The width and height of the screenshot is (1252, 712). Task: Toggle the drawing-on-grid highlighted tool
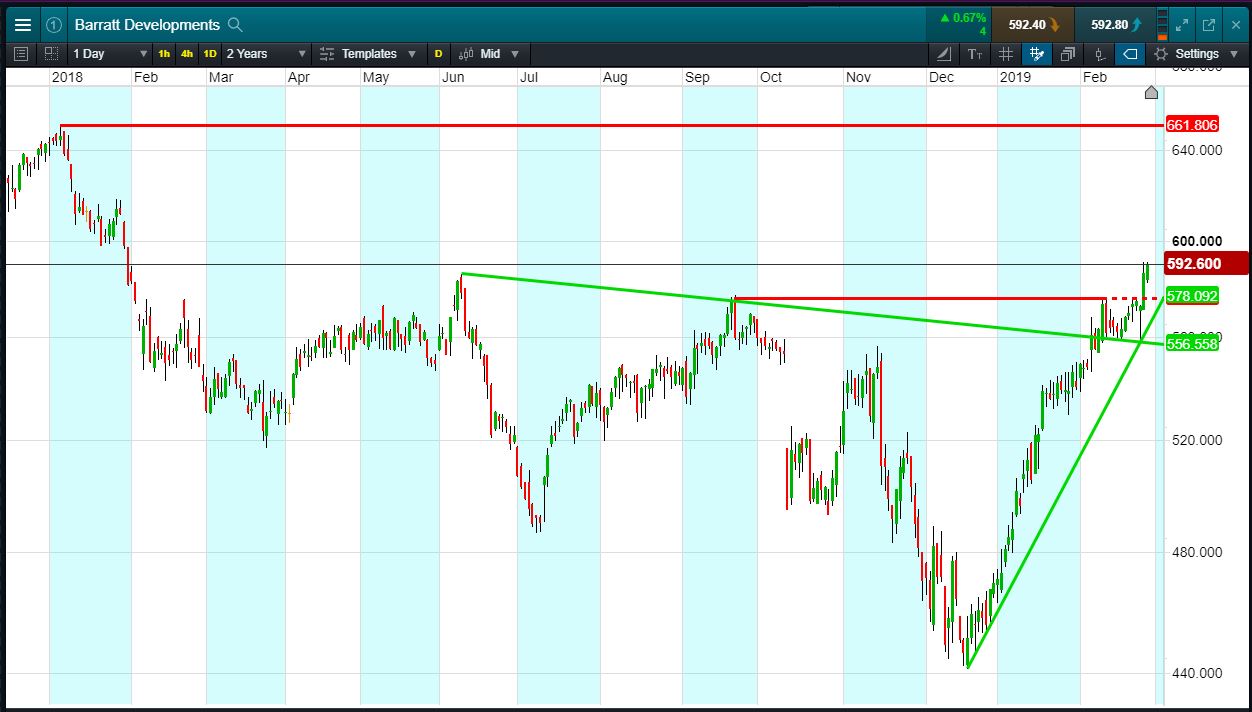pos(1036,54)
